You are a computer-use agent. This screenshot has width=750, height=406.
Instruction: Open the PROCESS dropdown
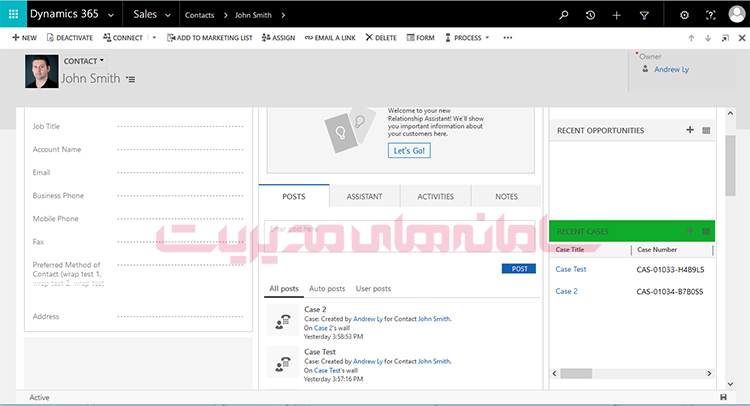pos(467,38)
